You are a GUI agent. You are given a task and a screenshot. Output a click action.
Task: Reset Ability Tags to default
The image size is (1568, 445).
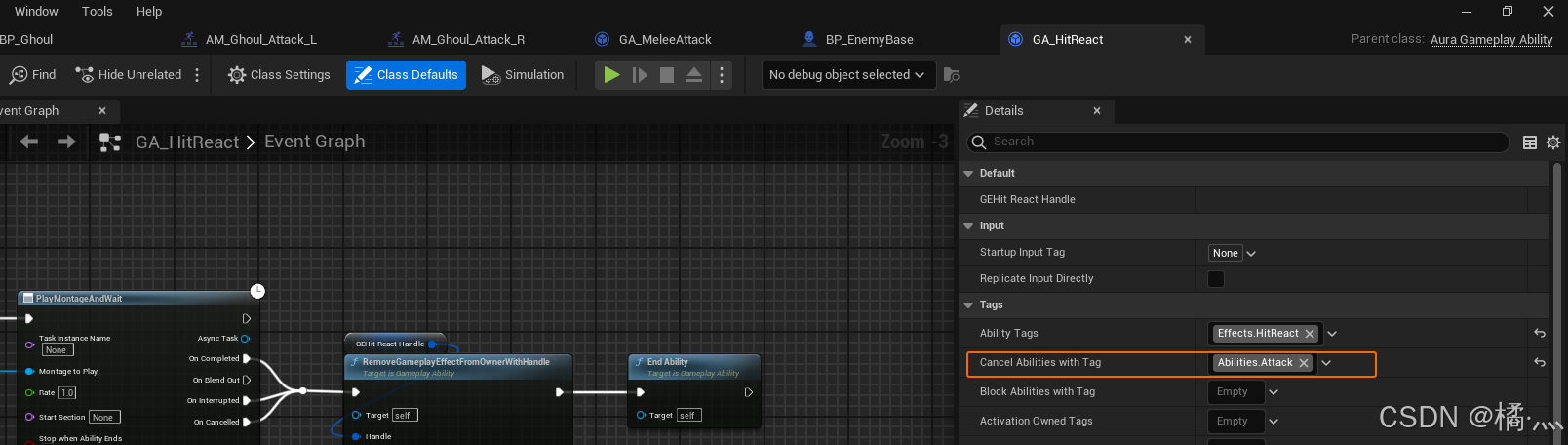click(1540, 334)
